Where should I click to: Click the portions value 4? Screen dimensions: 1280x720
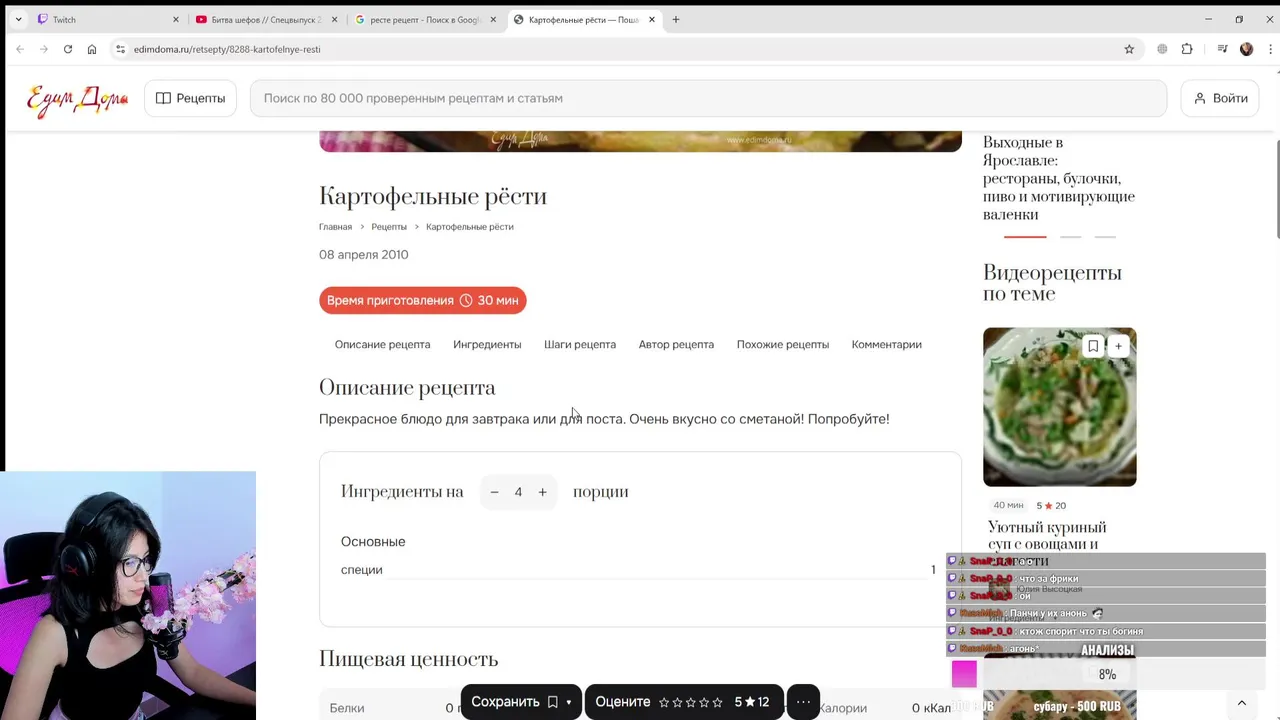point(518,492)
